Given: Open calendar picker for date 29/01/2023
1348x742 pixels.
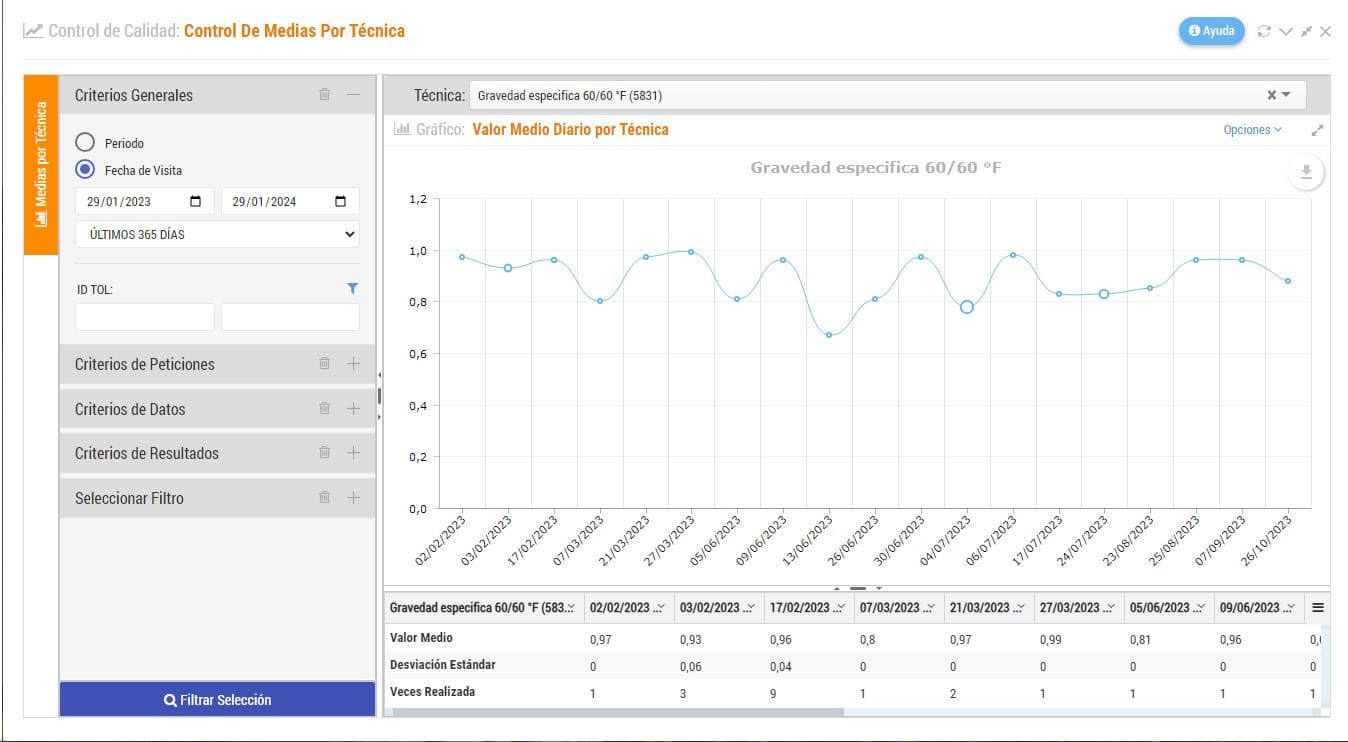Looking at the screenshot, I should point(195,201).
